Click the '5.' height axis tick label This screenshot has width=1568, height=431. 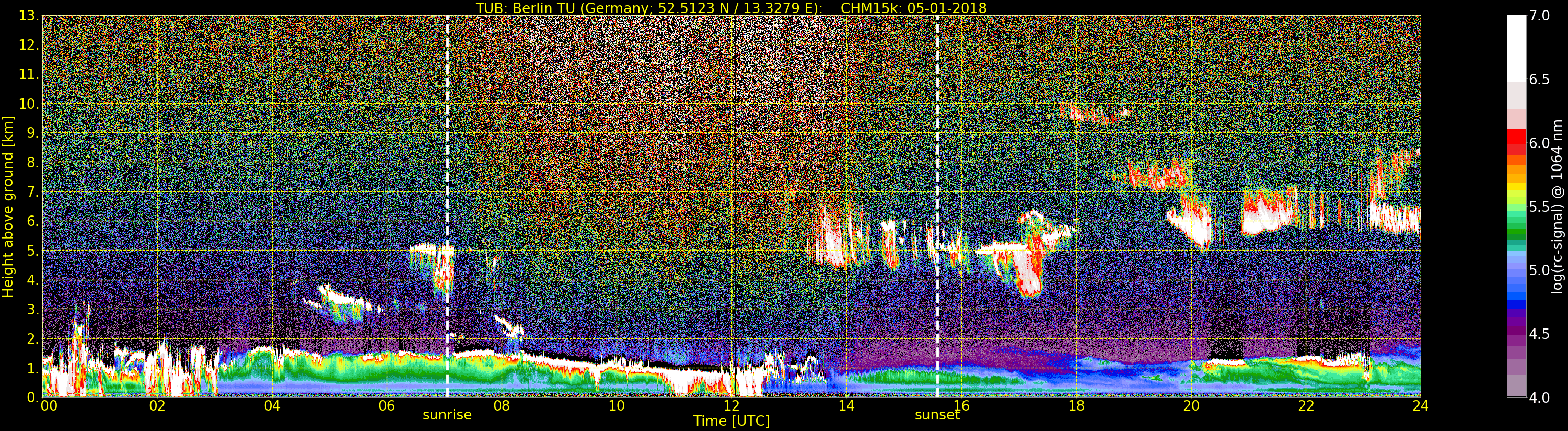tap(33, 251)
